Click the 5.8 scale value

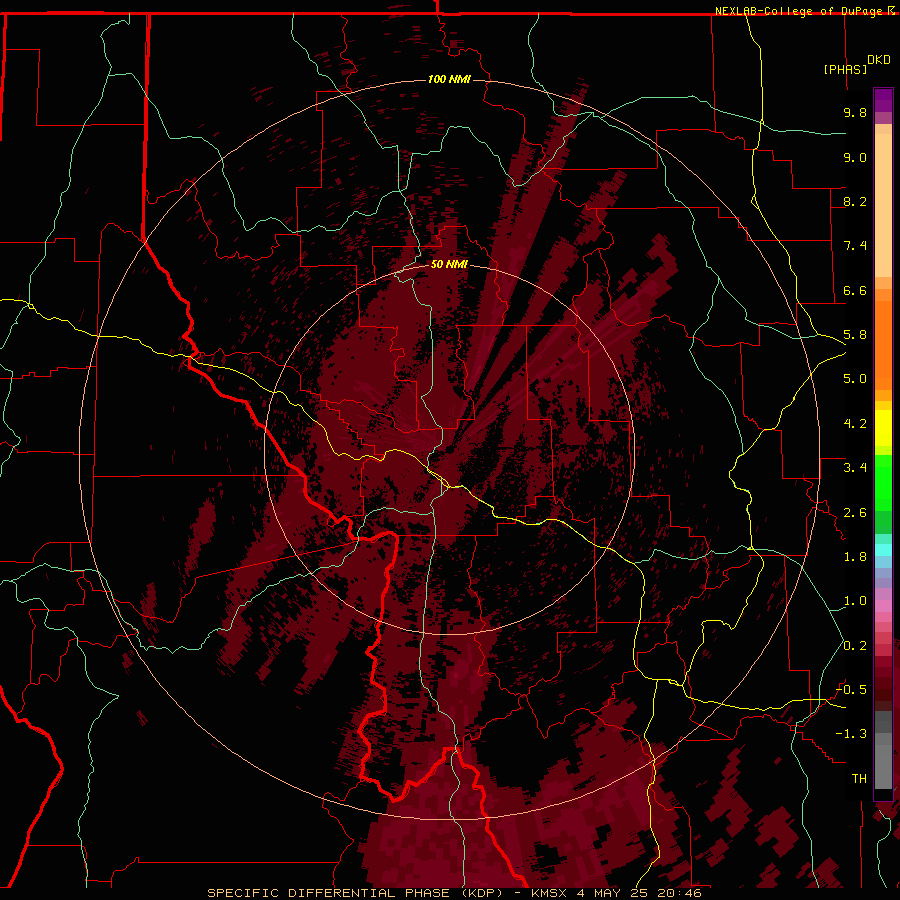[855, 335]
